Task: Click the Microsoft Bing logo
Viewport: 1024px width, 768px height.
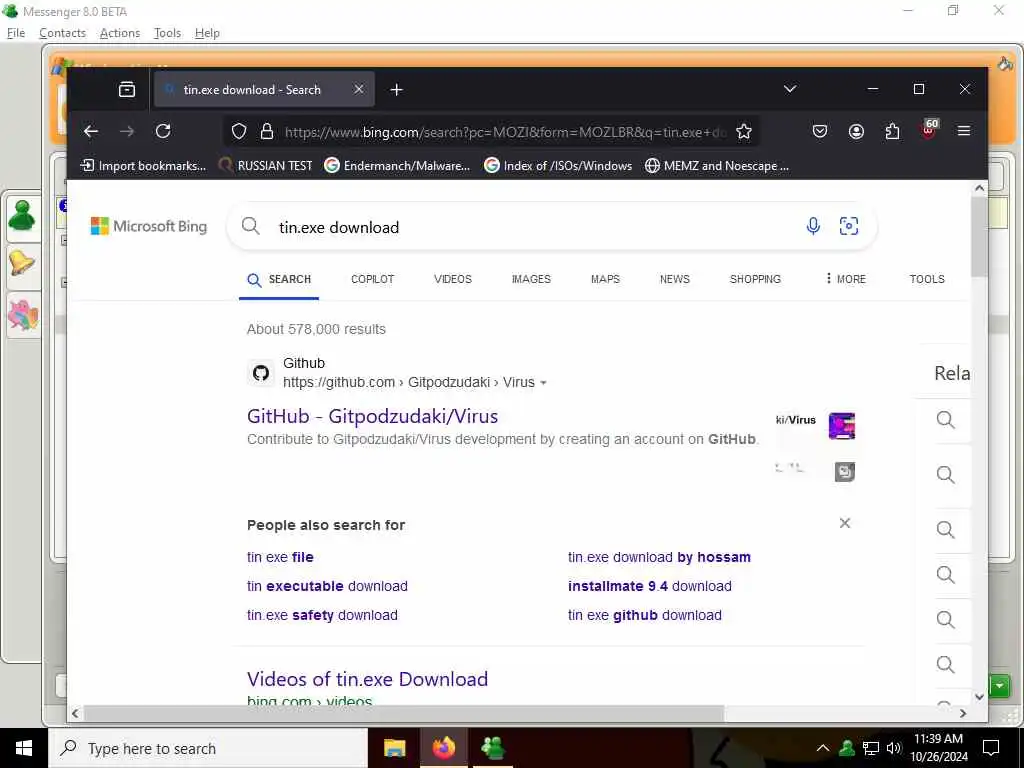Action: pos(149,226)
